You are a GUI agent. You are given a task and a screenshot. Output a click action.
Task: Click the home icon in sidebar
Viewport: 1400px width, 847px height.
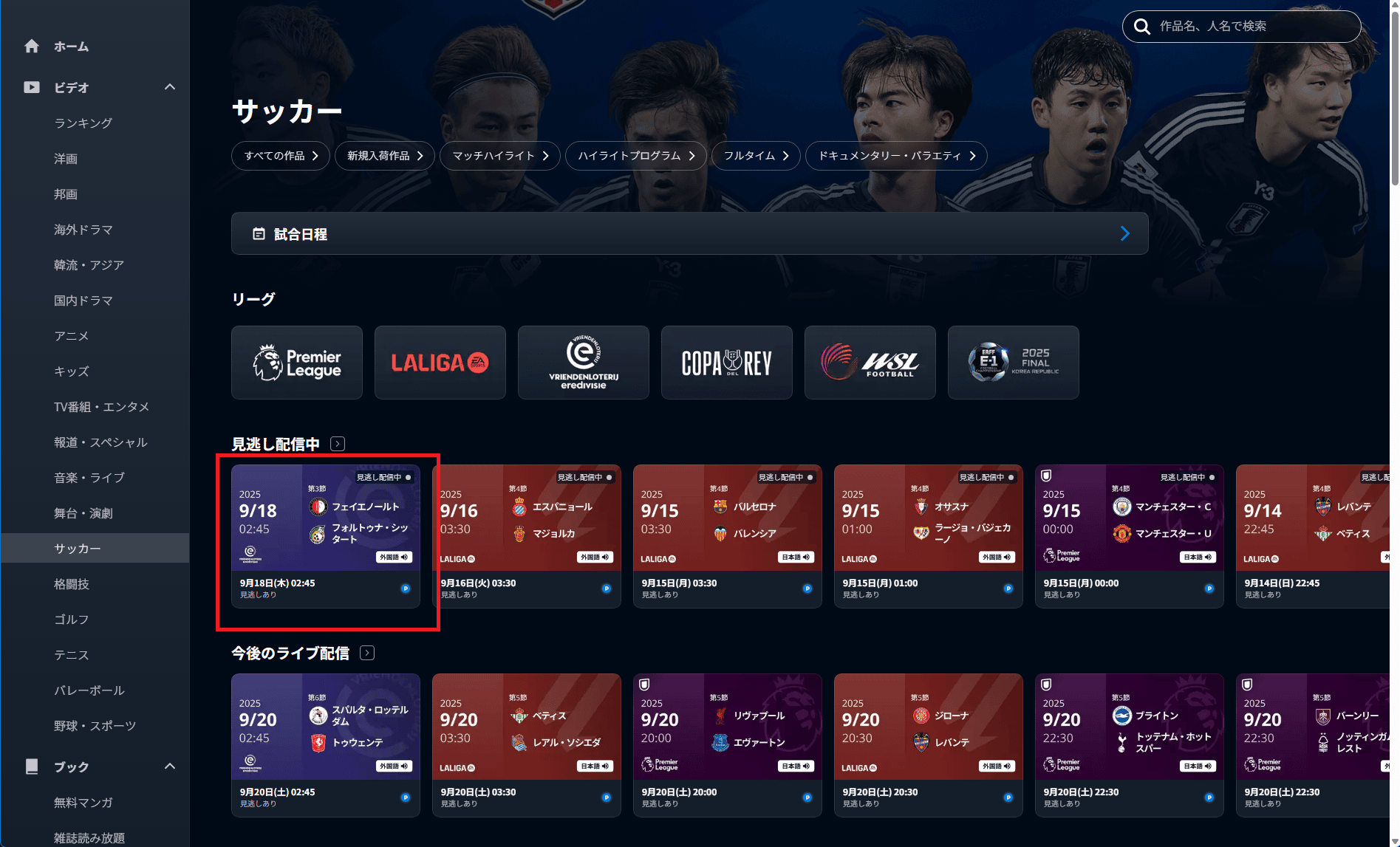pos(32,46)
